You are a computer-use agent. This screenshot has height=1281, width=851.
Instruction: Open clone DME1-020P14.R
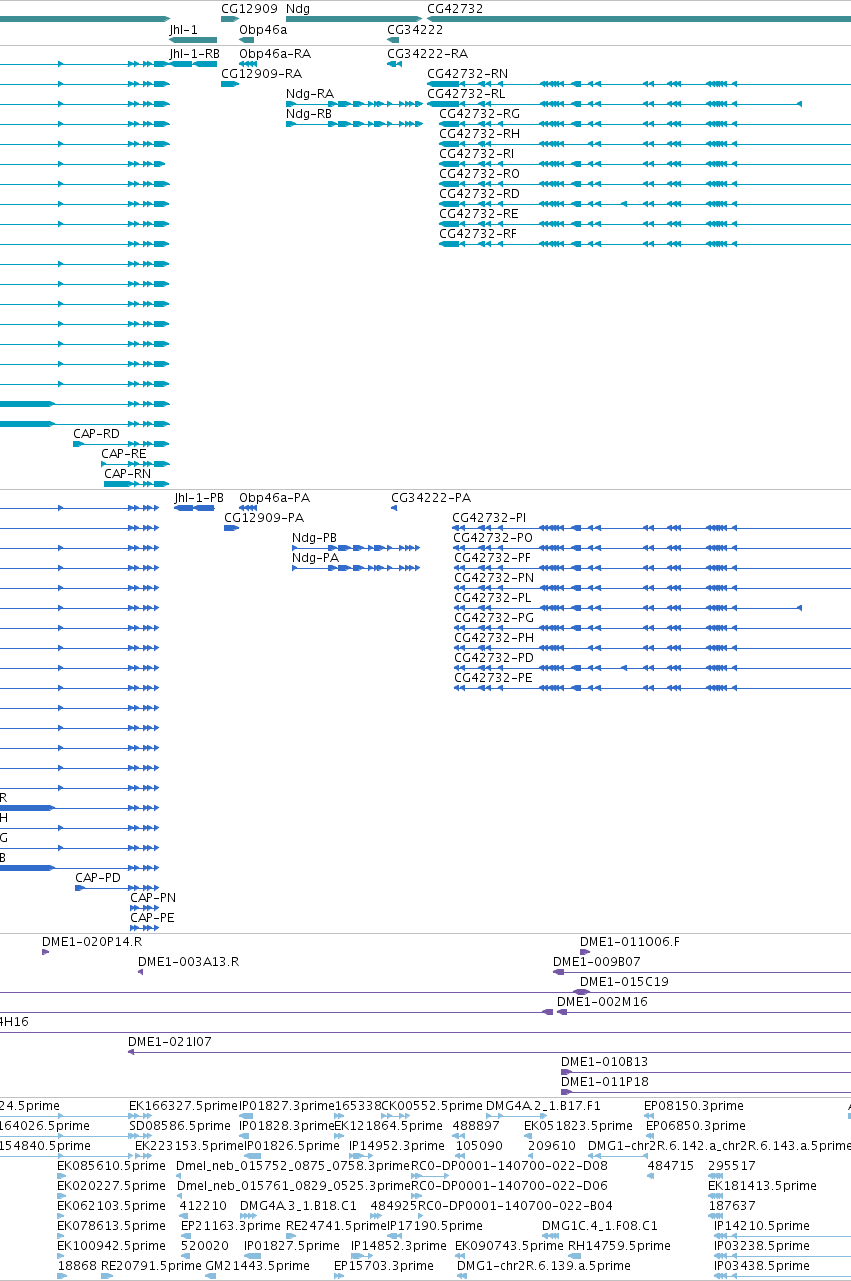pos(92,942)
